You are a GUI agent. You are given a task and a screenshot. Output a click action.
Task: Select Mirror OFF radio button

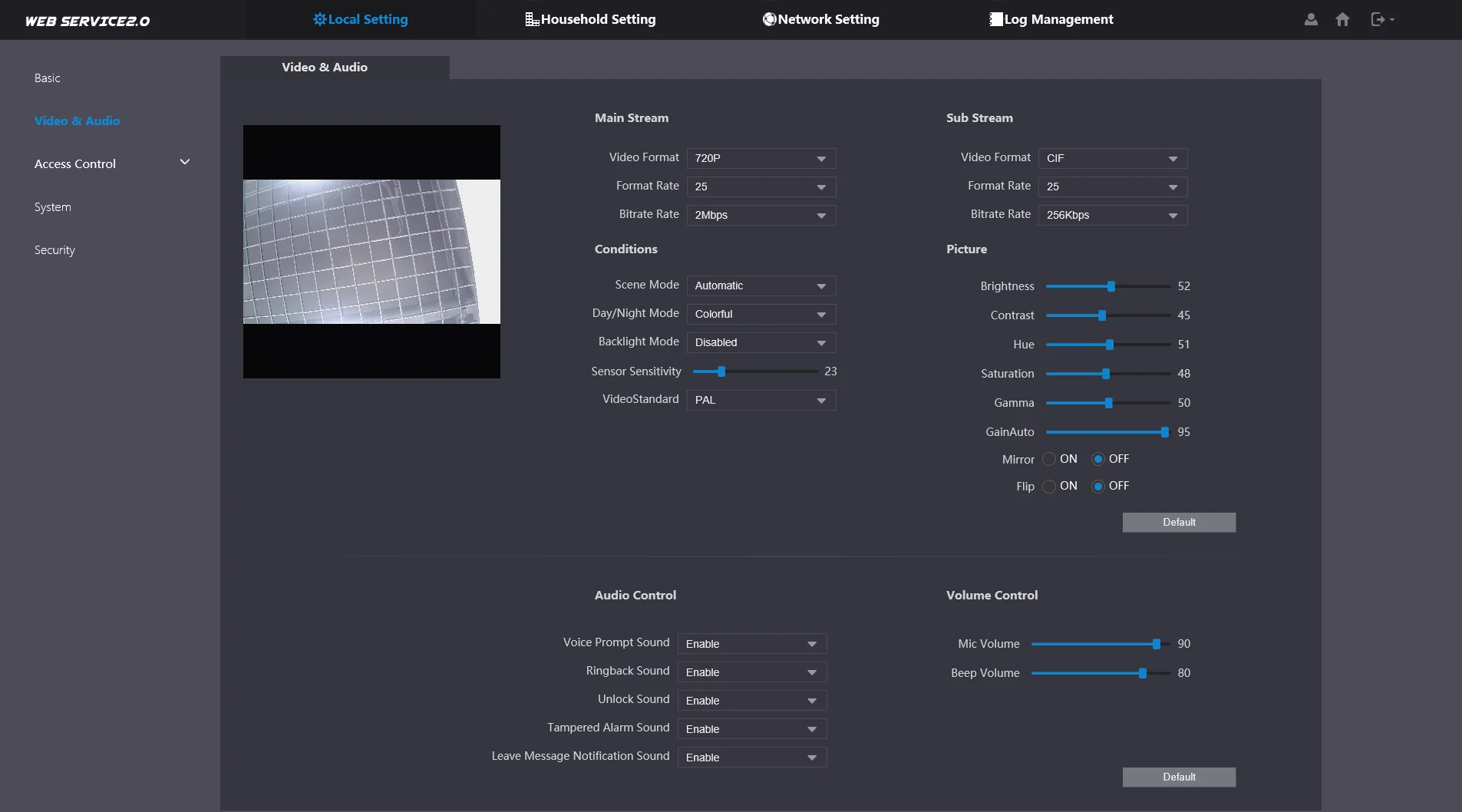(1097, 459)
